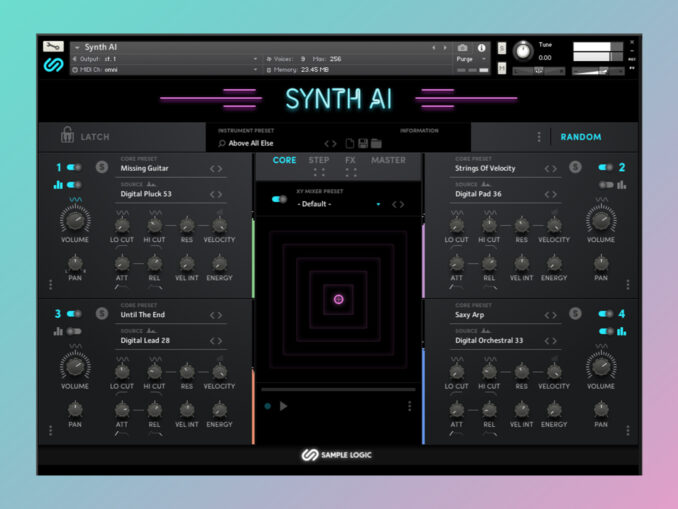678x509 pixels.
Task: Toggle core 3 step sequencer switch
Action: click(x=74, y=331)
